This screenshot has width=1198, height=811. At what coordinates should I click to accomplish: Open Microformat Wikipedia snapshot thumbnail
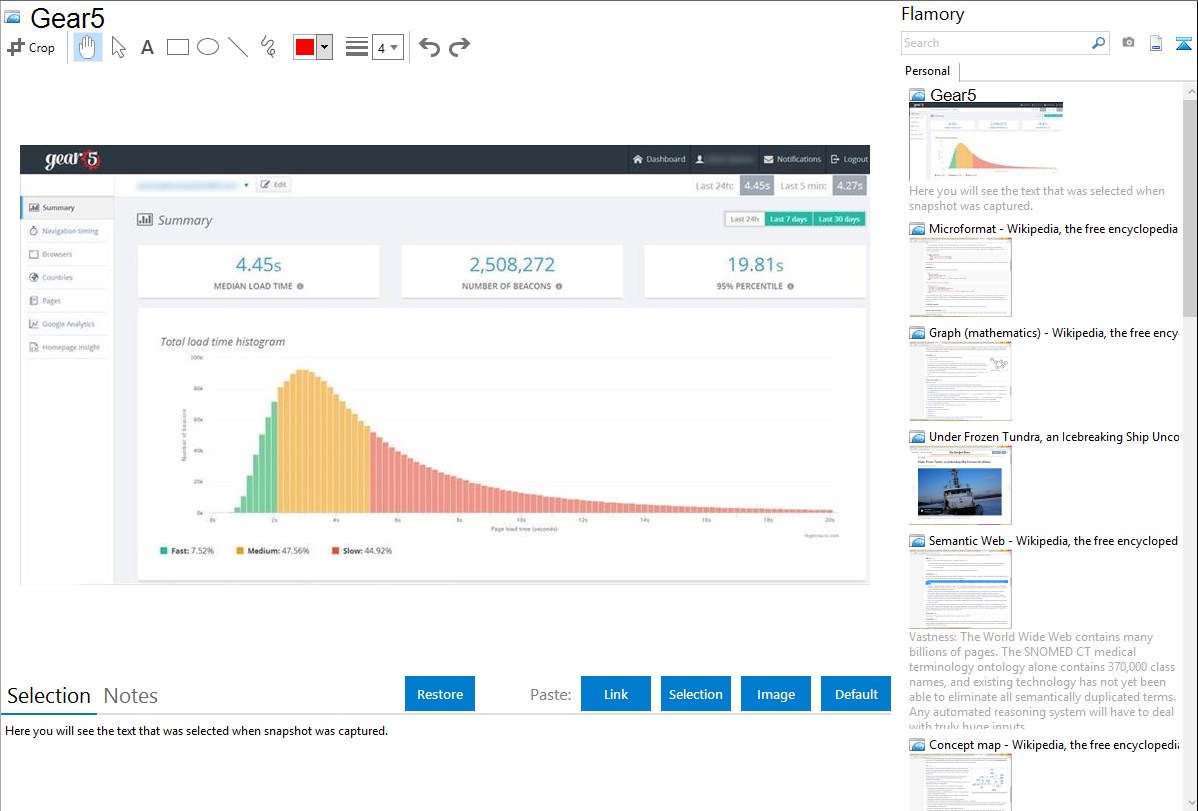pyautogui.click(x=960, y=277)
